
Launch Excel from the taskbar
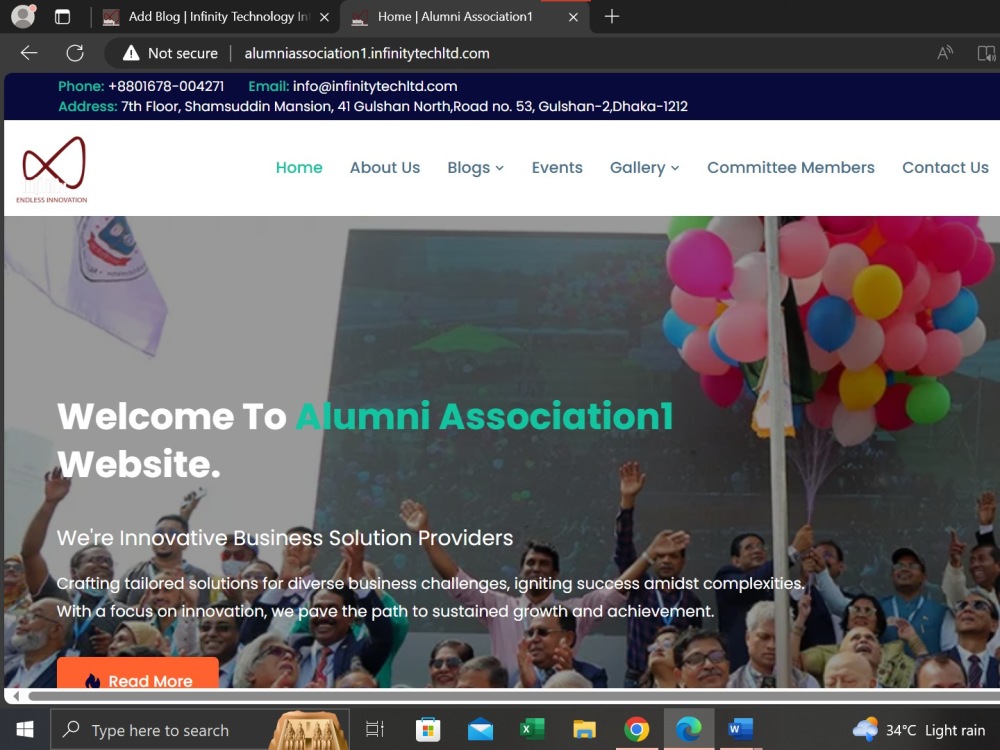pyautogui.click(x=532, y=729)
